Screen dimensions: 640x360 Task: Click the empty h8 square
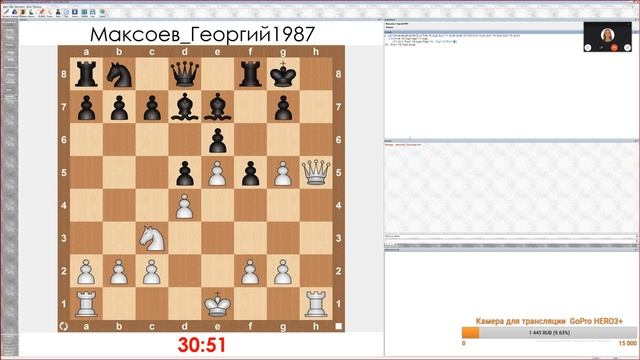pos(316,74)
